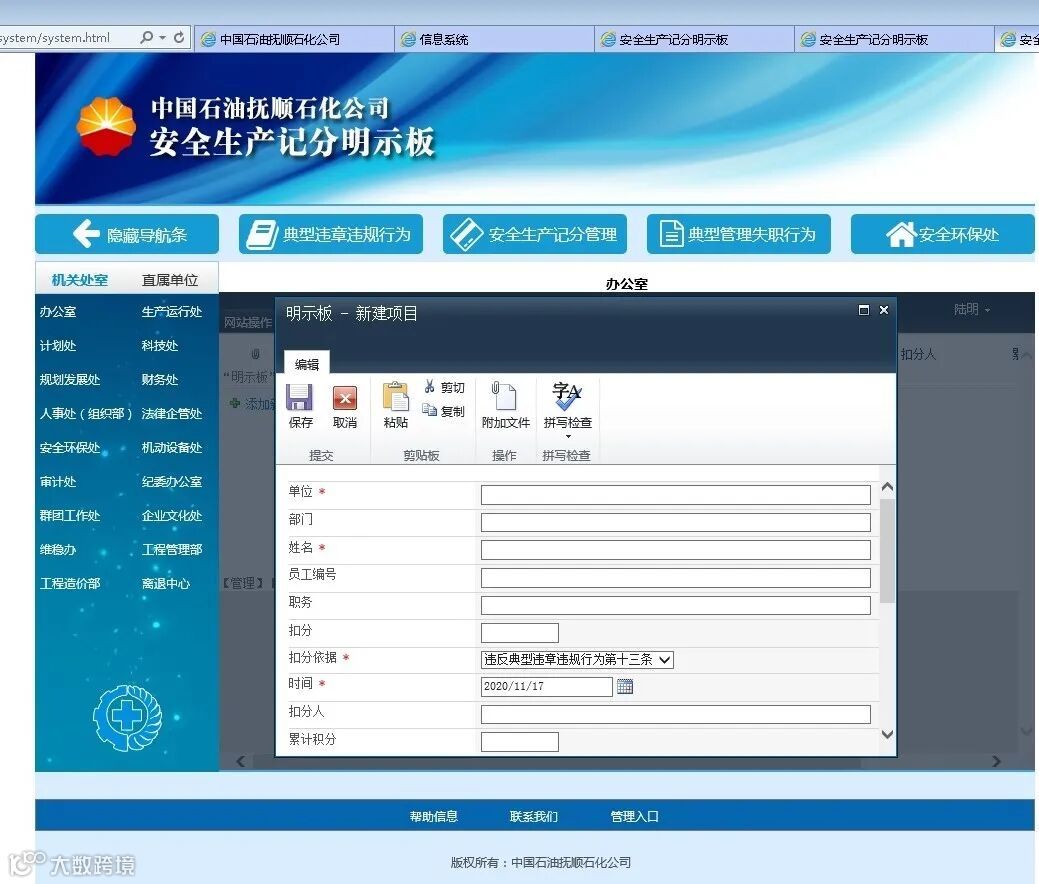This screenshot has height=884, width=1039.
Task: Open the calendar date picker icon
Action: (625, 687)
